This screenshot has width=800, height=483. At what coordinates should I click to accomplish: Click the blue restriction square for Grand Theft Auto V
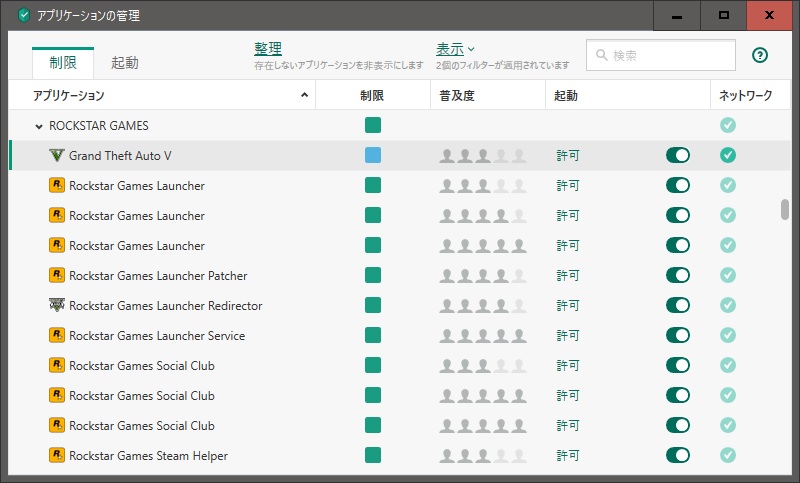(373, 155)
